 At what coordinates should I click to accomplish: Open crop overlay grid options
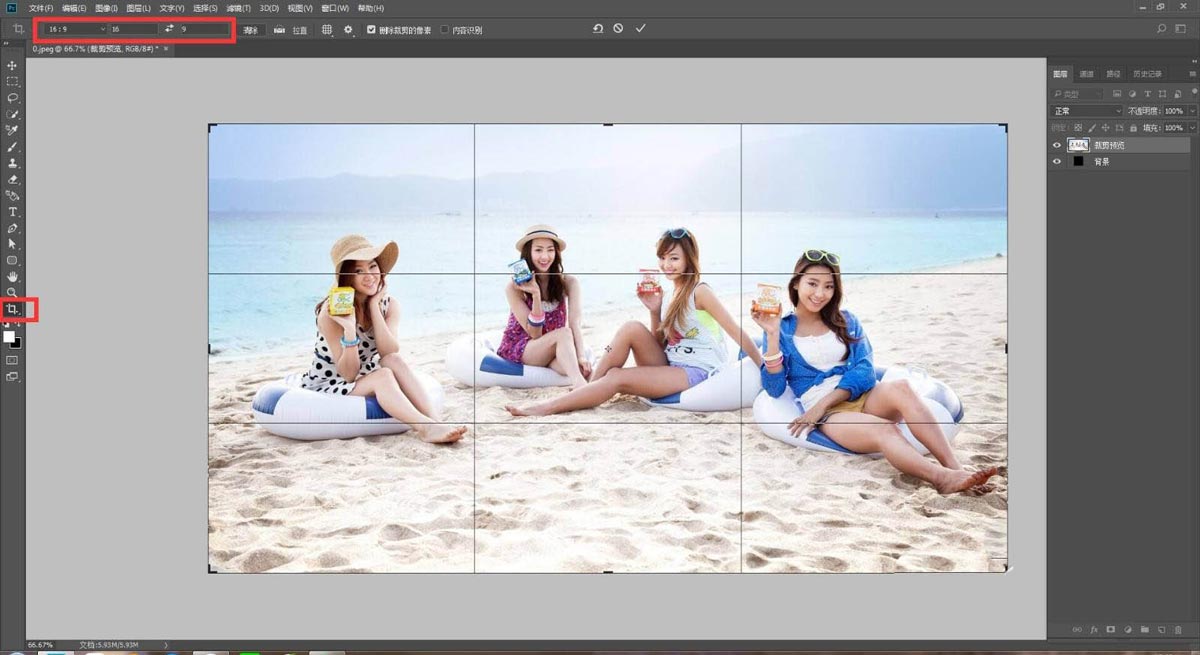point(327,30)
